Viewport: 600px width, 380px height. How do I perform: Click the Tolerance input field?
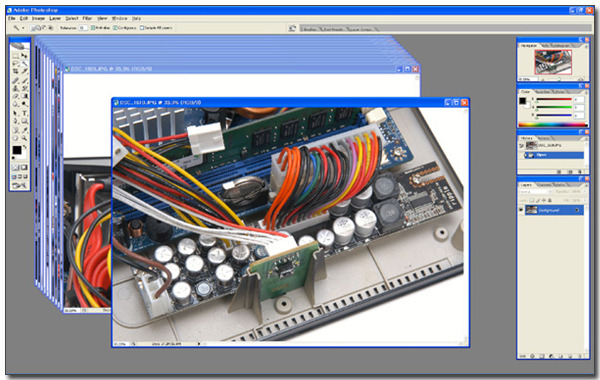point(83,28)
